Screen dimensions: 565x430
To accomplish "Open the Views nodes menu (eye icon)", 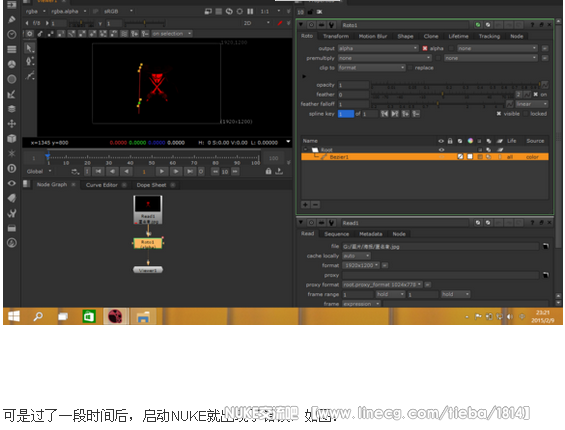I will point(12,183).
